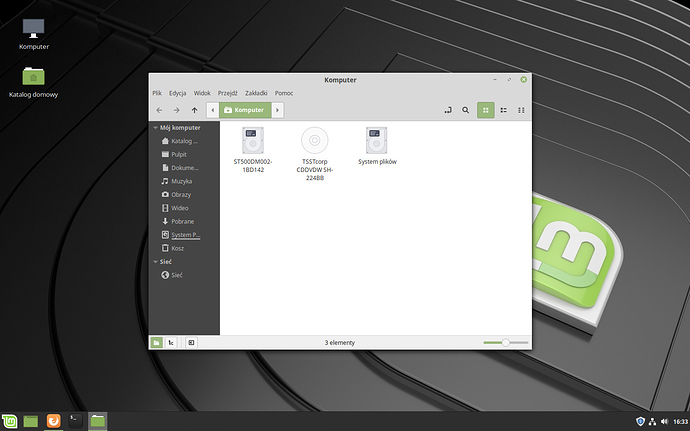Open the Widok menu
The image size is (690, 431).
pos(203,93)
